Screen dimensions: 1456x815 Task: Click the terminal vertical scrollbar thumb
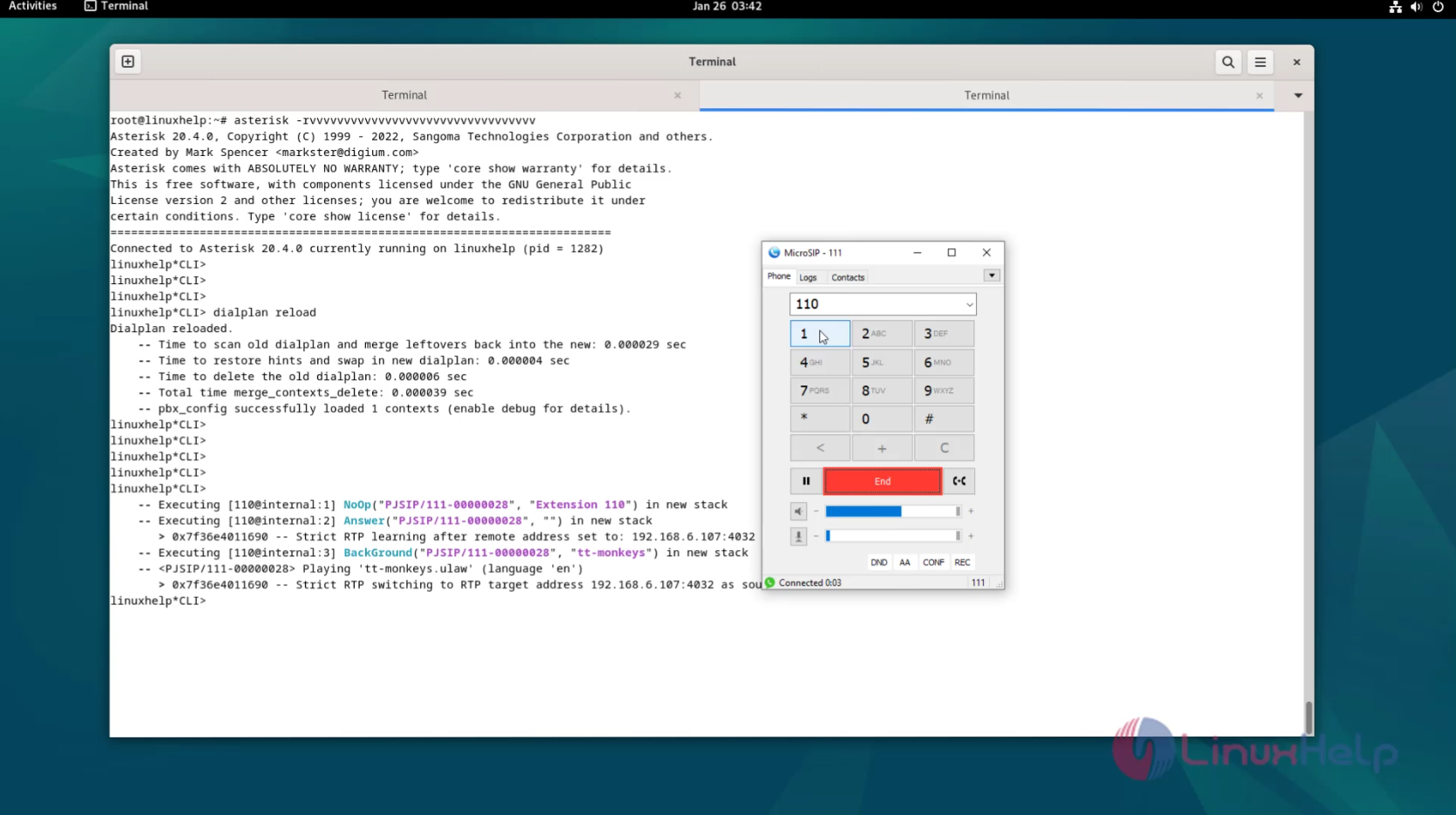pos(1308,717)
